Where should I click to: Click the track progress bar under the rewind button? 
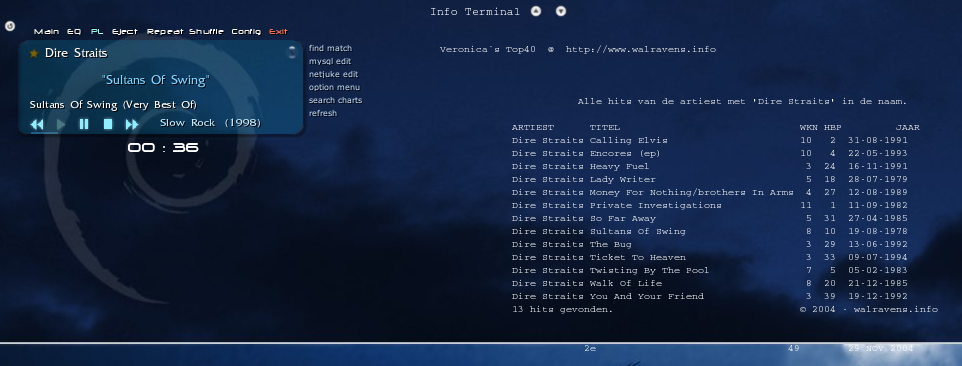[x=44, y=132]
